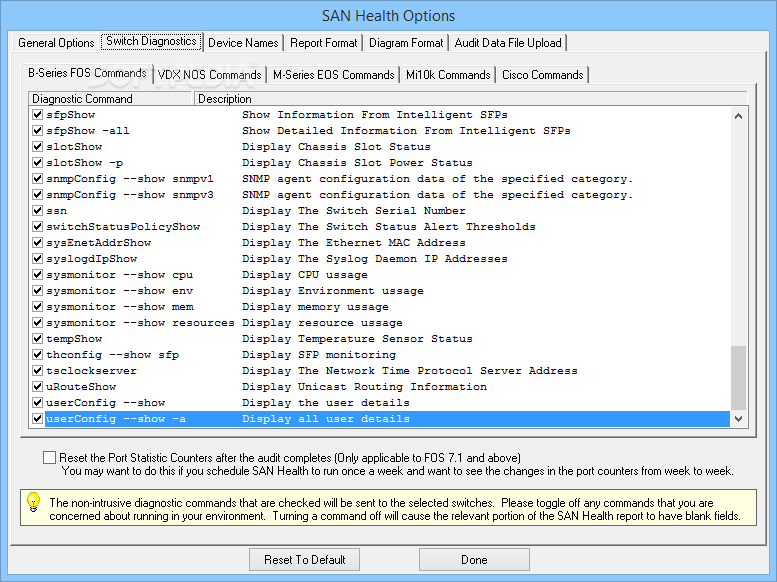The width and height of the screenshot is (777, 582).
Task: Uncheck sysmonitor --show env checkbox
Action: point(37,291)
